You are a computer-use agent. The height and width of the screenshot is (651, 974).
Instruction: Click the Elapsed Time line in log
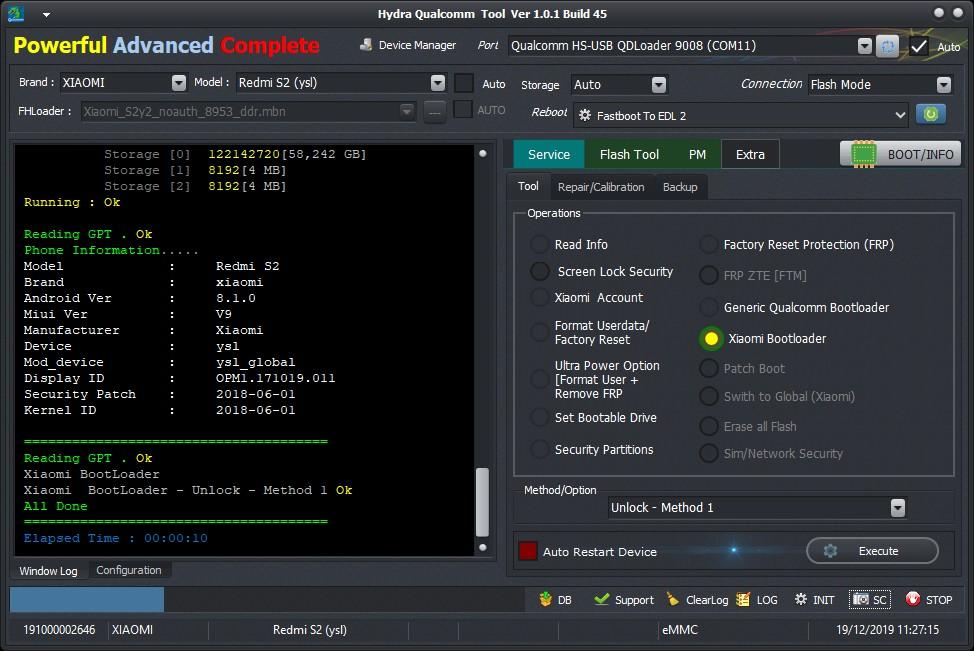point(116,538)
